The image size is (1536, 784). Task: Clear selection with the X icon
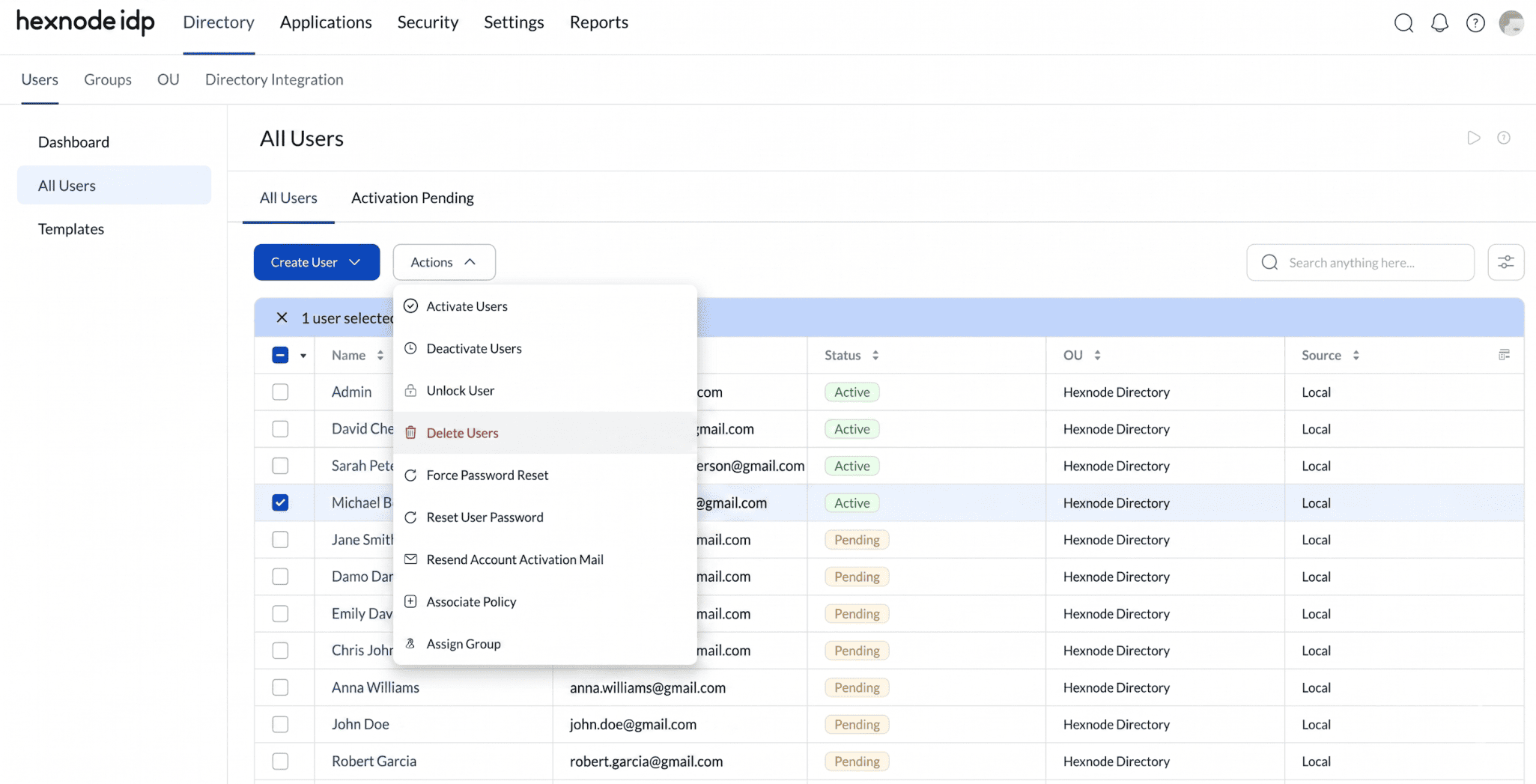pos(282,317)
